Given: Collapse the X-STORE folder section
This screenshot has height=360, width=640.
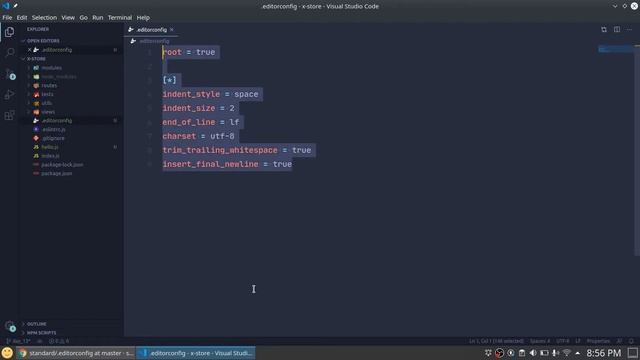Looking at the screenshot, I should (x=36, y=59).
